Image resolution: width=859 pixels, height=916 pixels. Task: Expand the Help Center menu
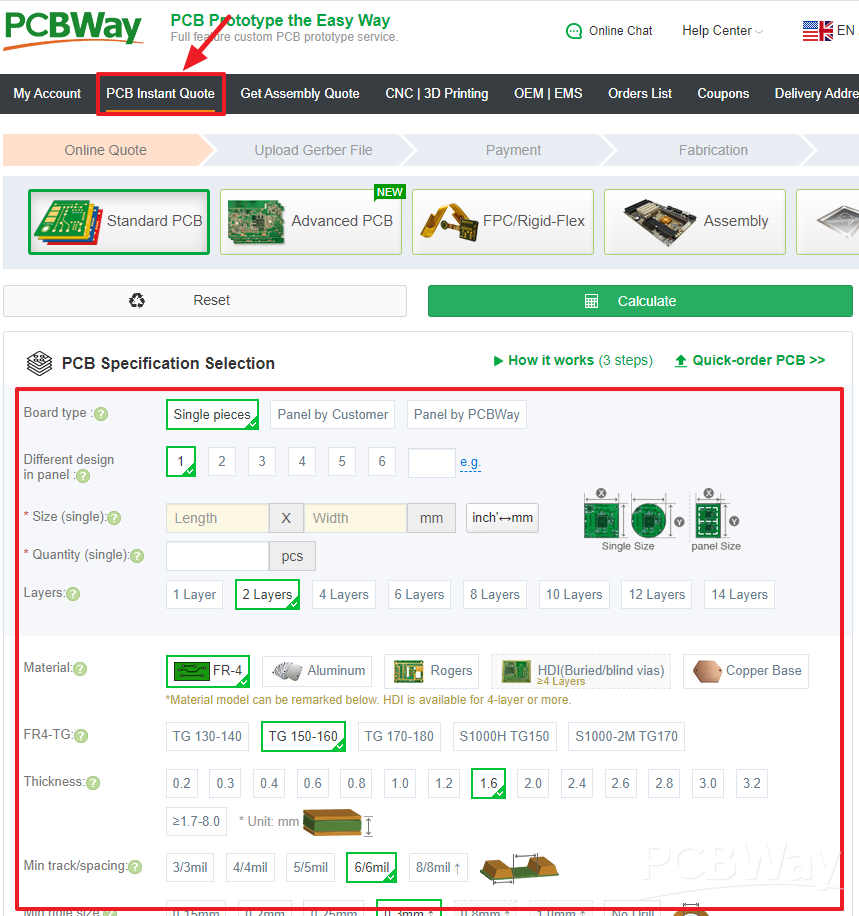click(x=716, y=31)
